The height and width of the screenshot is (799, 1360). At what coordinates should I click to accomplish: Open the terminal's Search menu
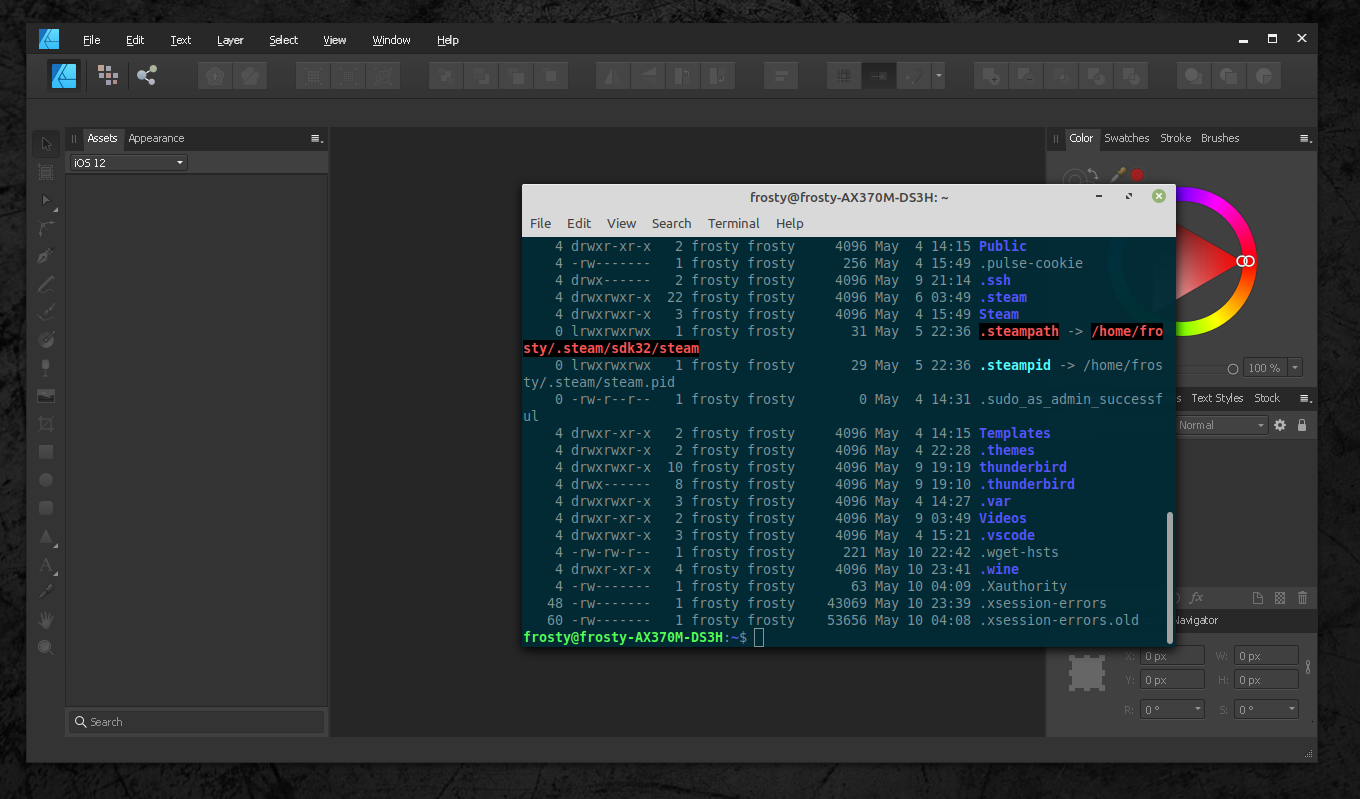(x=671, y=223)
